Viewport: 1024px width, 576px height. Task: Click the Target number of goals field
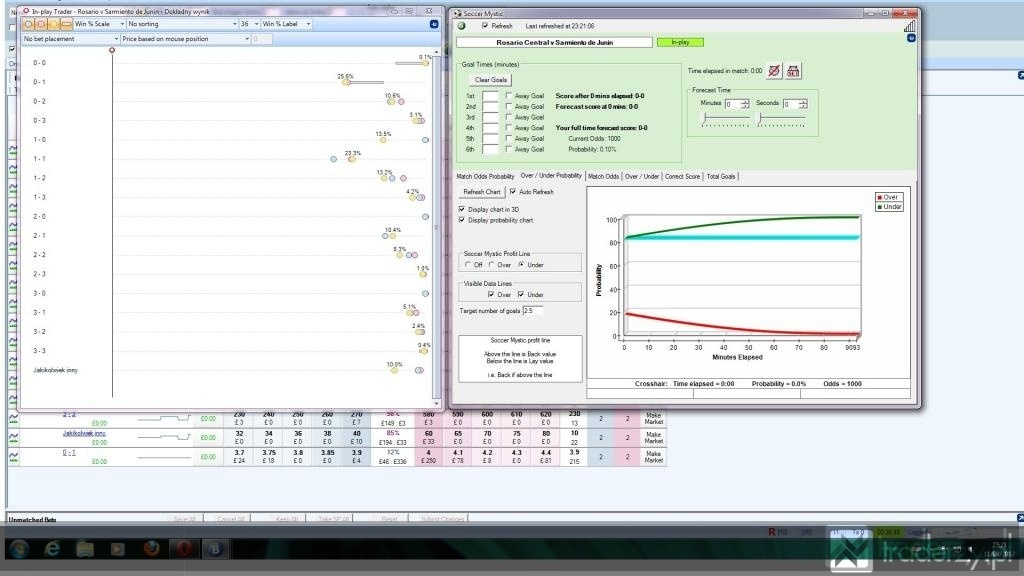pos(532,311)
